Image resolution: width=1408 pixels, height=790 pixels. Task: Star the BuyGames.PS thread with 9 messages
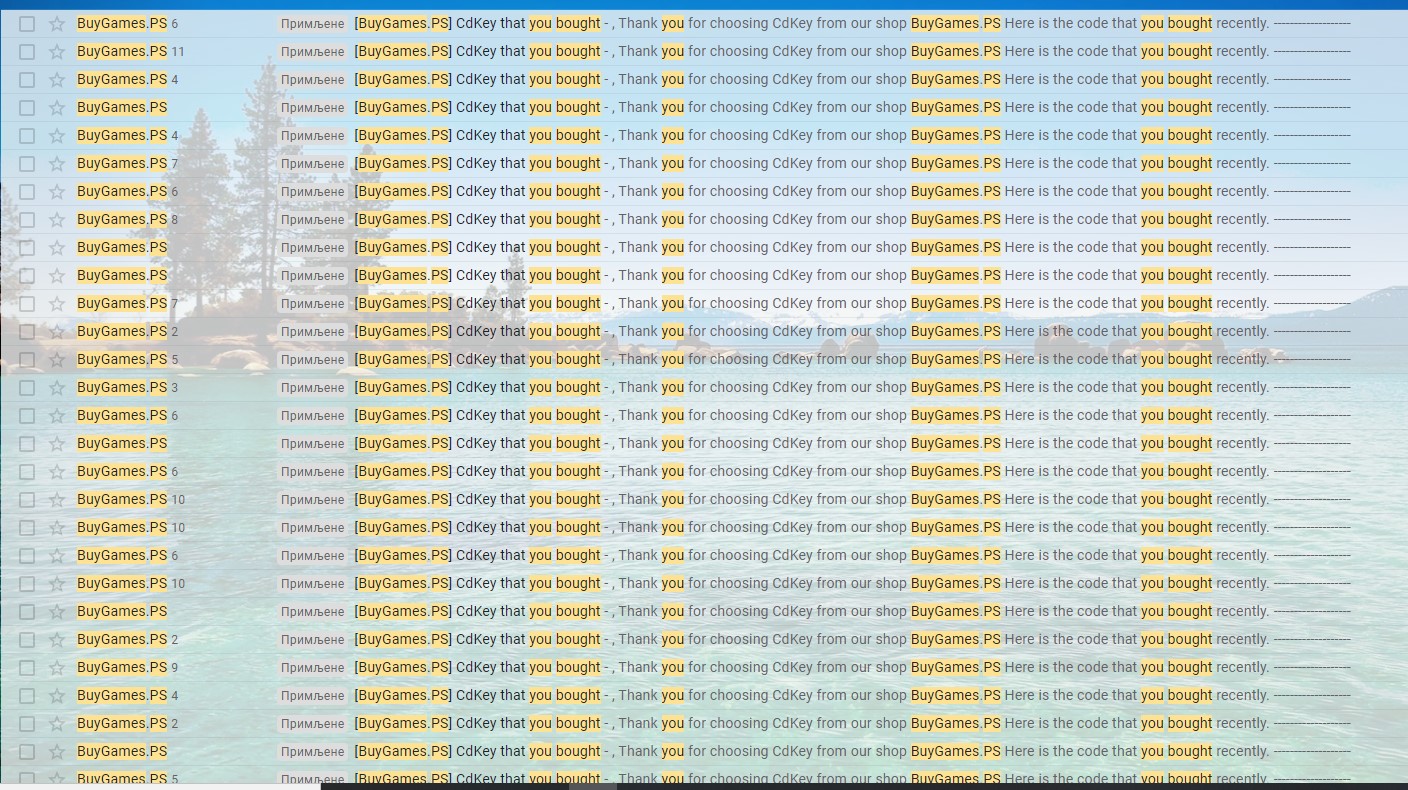tap(57, 667)
